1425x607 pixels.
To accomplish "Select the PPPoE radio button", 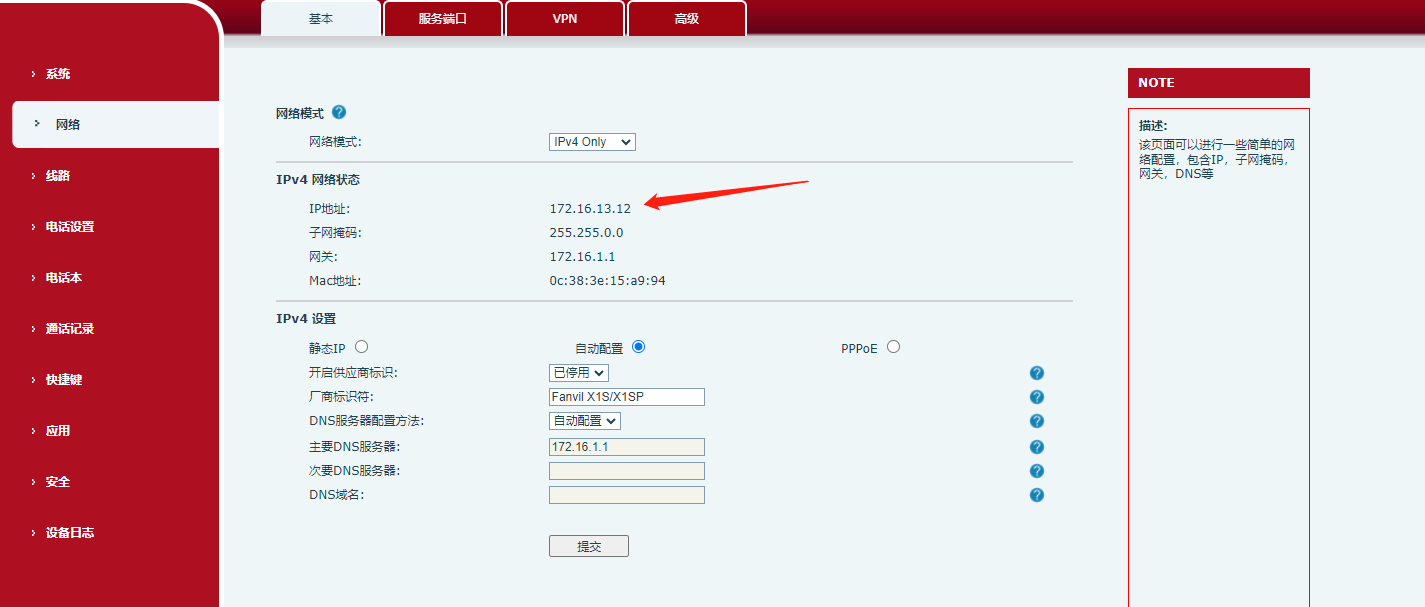I will 893,347.
